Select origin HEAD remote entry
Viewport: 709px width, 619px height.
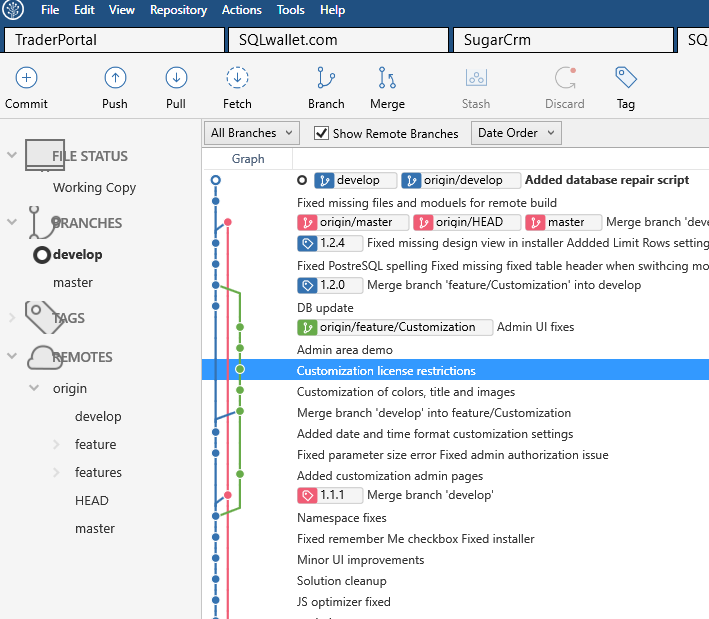coord(92,501)
